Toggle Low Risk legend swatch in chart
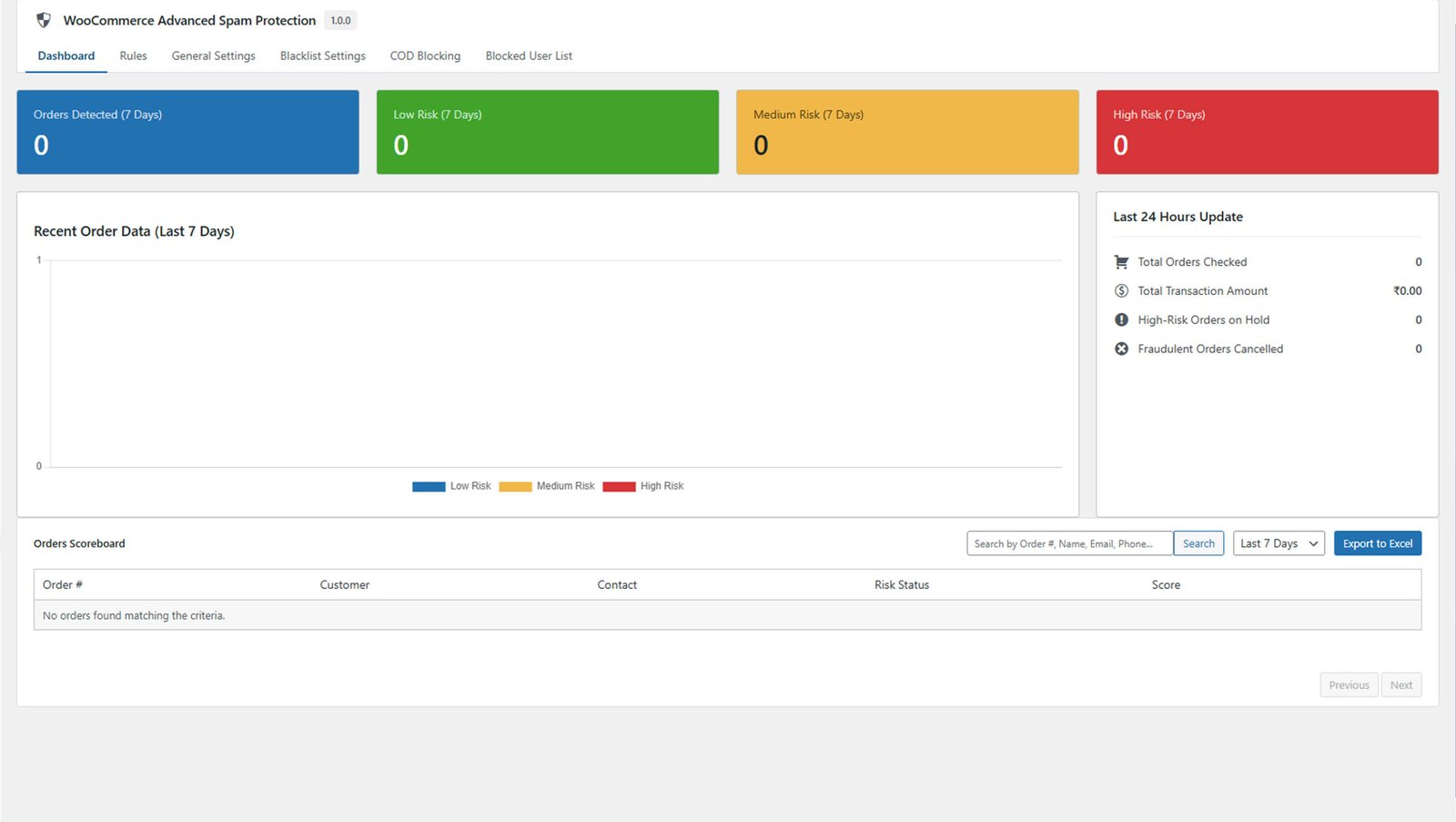This screenshot has width=1456, height=822. point(429,486)
